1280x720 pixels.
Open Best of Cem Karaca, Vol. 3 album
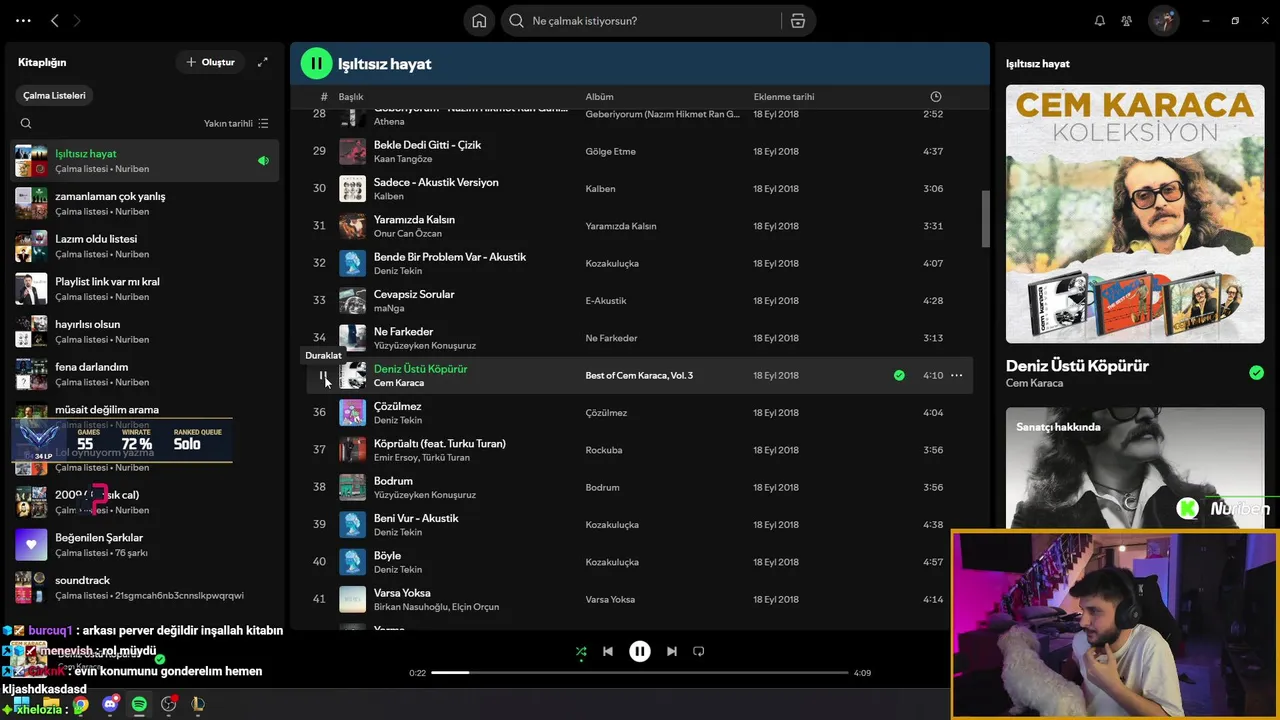coord(639,376)
